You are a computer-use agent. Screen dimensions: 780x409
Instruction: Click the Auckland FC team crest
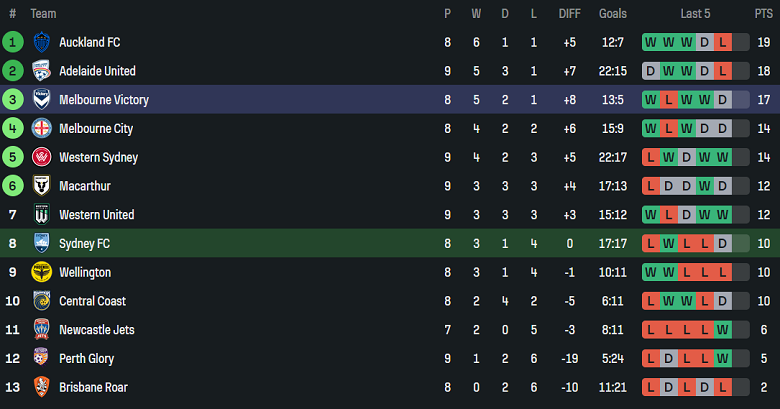41,42
